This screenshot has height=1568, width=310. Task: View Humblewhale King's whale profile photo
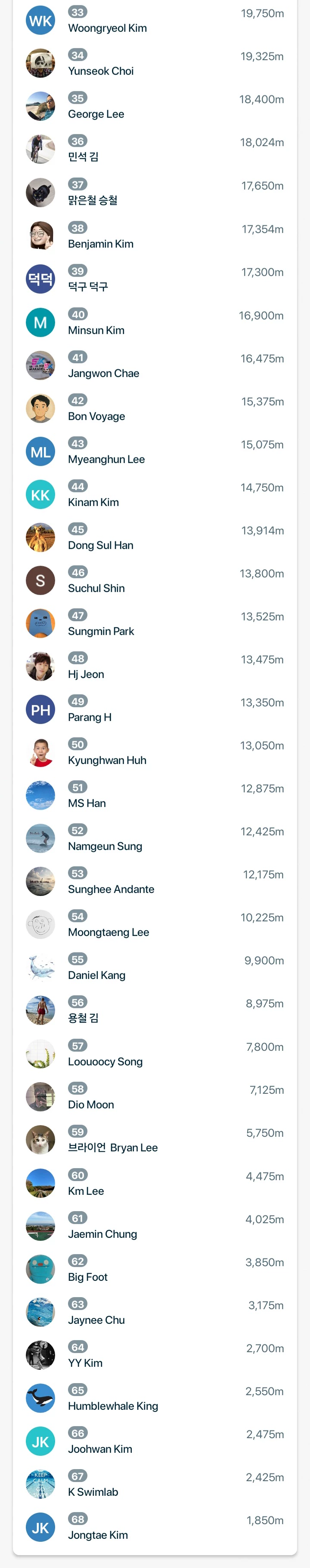click(40, 1399)
